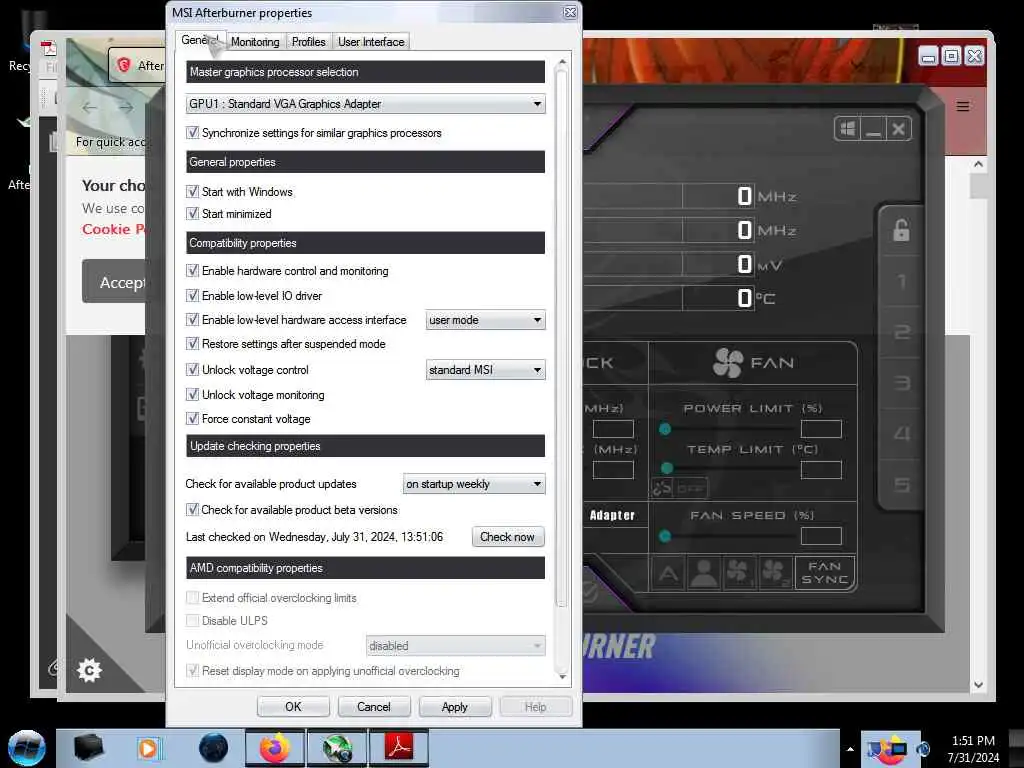The image size is (1024, 768).
Task: Open the on startup weekly update dropdown
Action: [473, 484]
